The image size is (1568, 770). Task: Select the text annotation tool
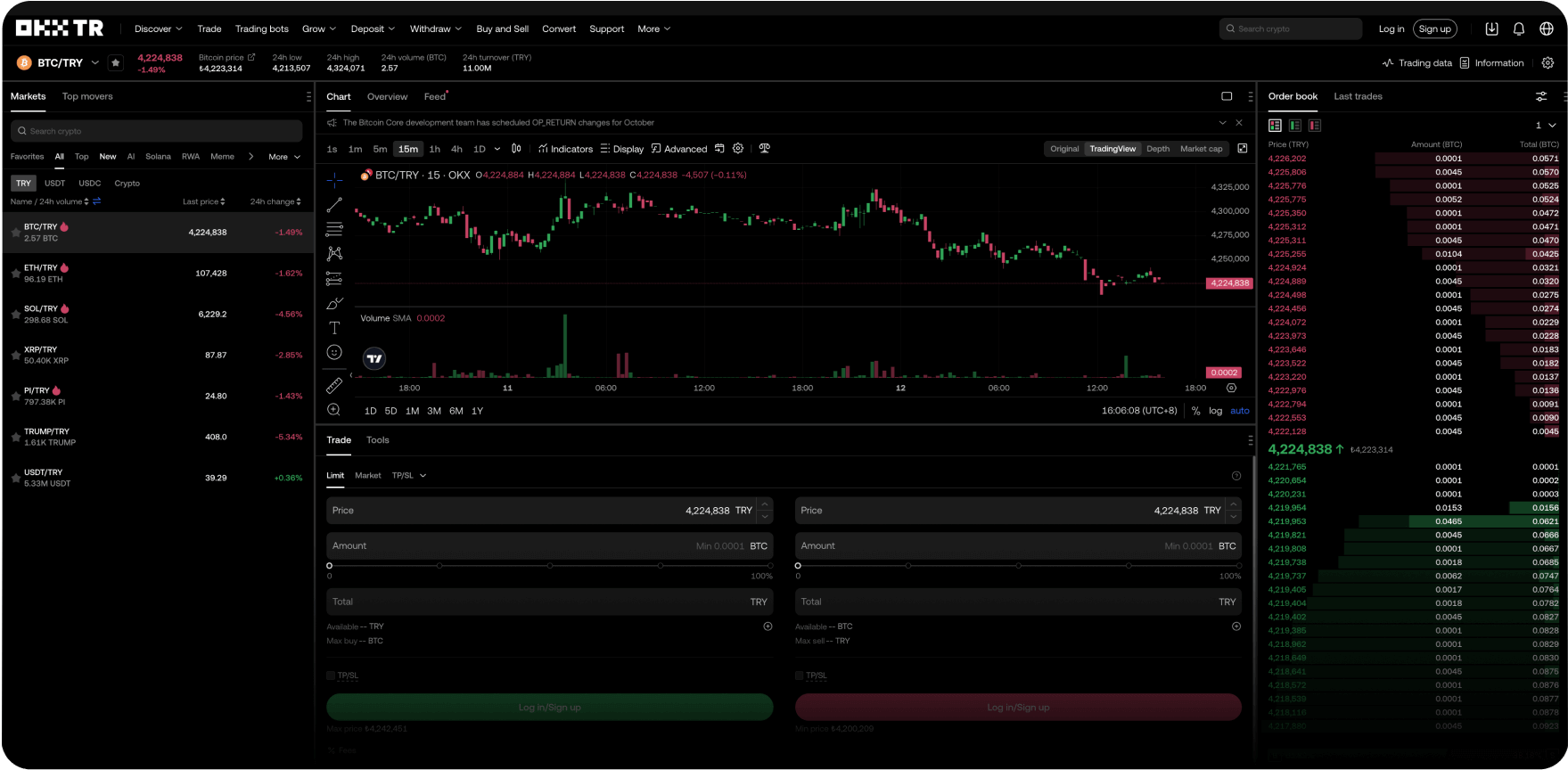point(334,328)
